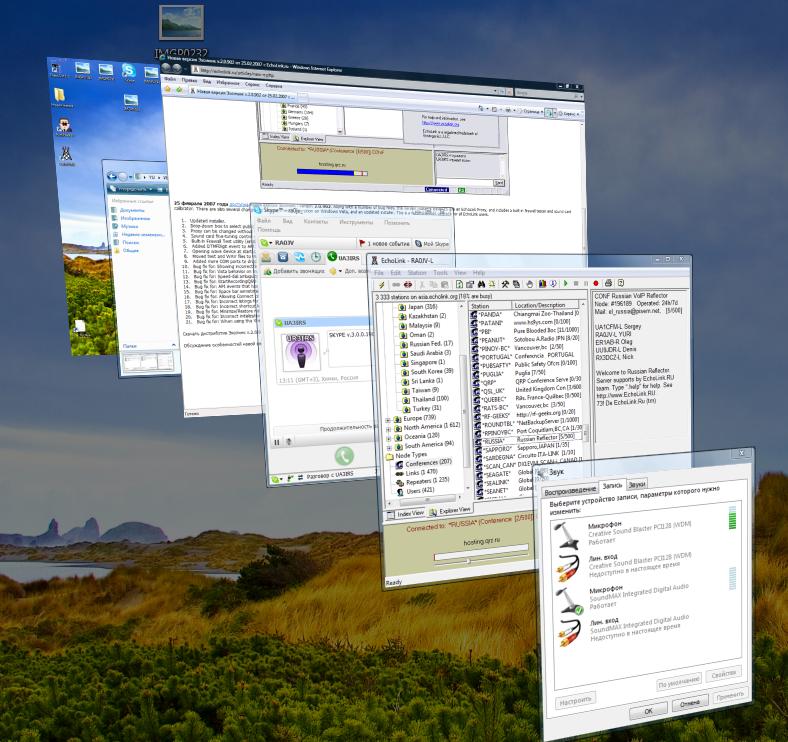This screenshot has width=788, height=742.
Task: Click the Print icon in EchoLink toolbar
Action: 609,283
